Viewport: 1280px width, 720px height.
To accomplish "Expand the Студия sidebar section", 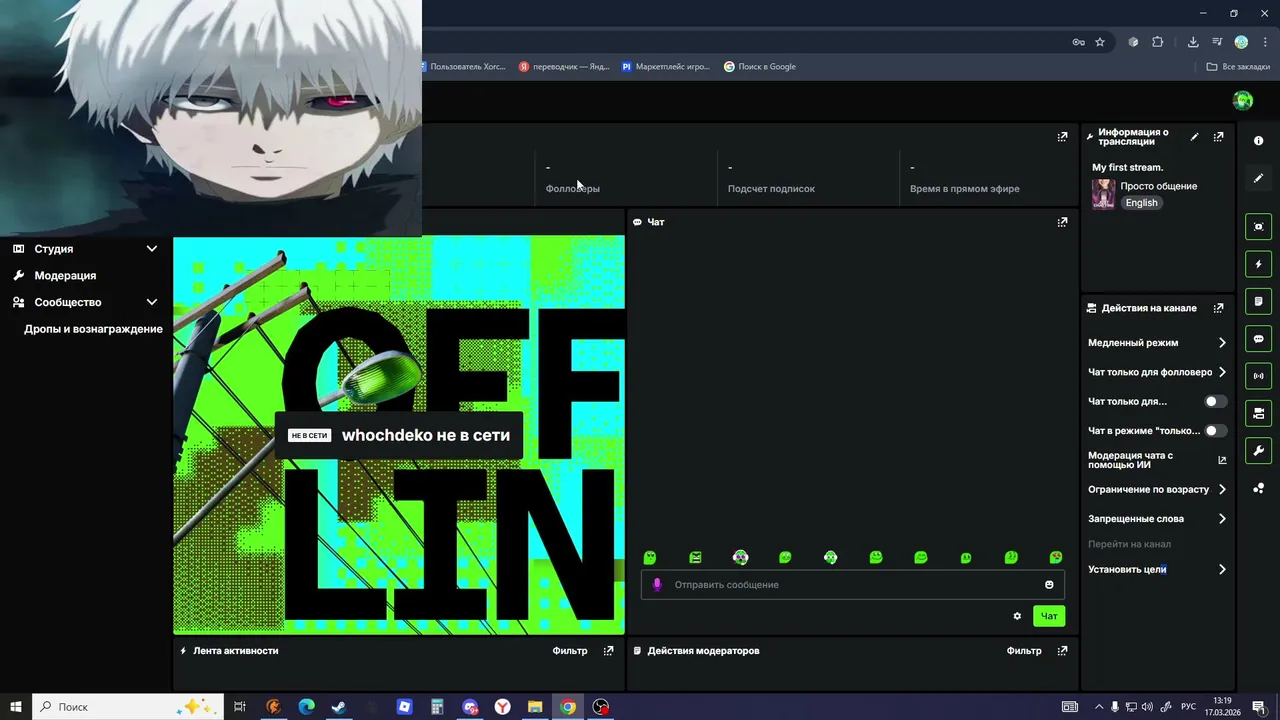I will coord(152,249).
